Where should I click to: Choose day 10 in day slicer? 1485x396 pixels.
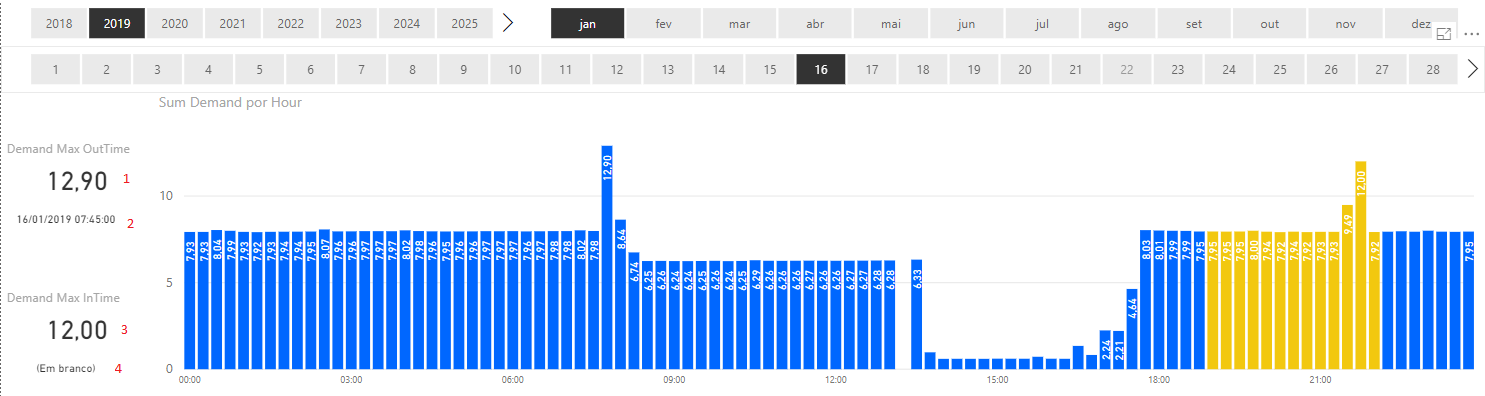(x=514, y=69)
